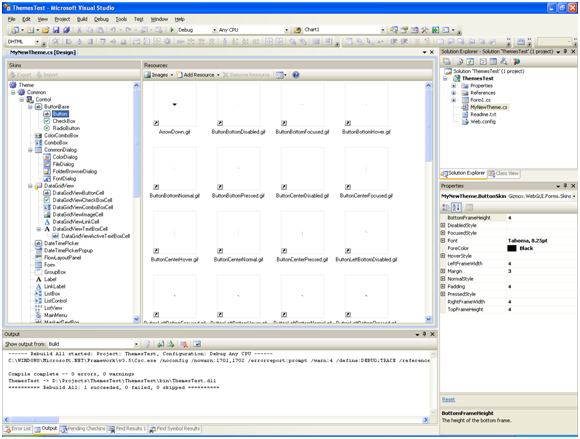Screen dimensions: 580x439
Task: Click the BottomFrameHeight value field
Action: (x=541, y=218)
